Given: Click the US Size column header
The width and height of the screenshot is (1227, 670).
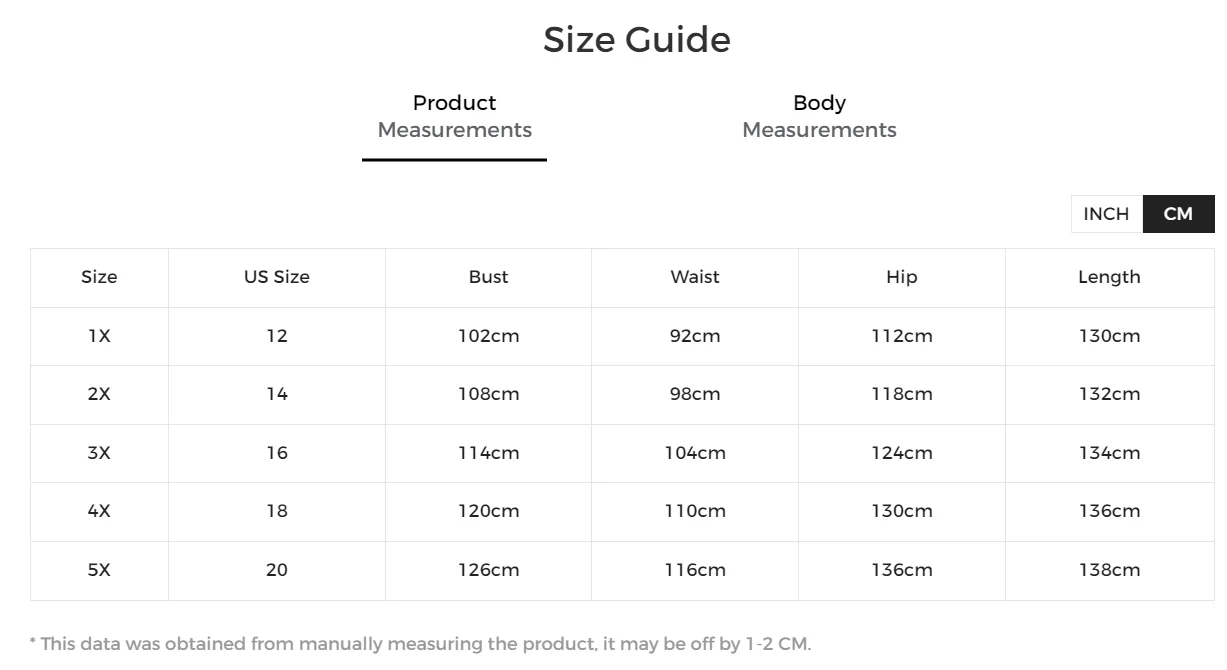Looking at the screenshot, I should (277, 278).
